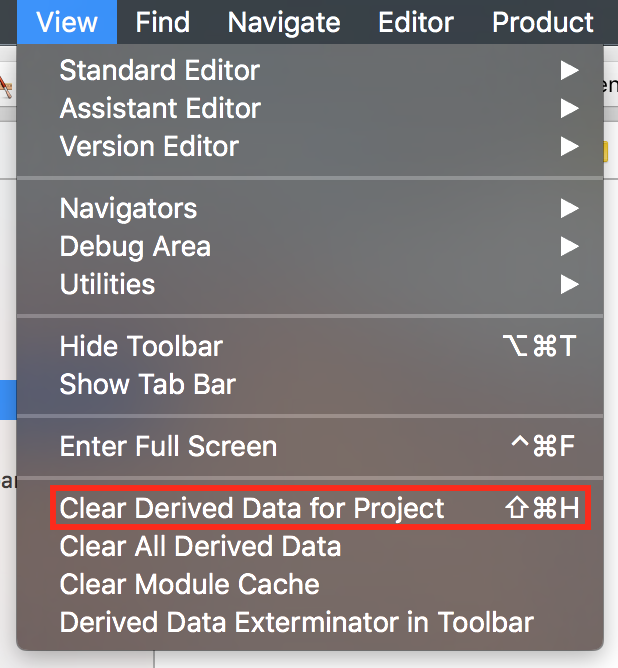Screen dimensions: 618x668
Task: Open the Navigate menu
Action: coord(284,22)
